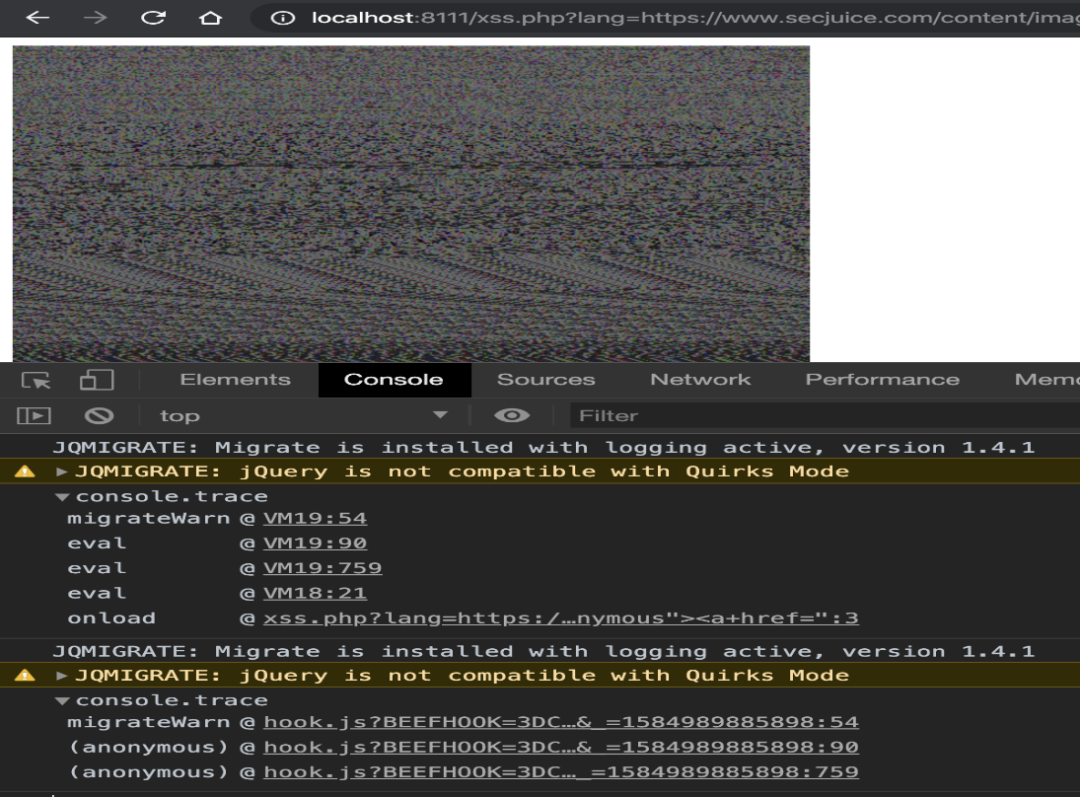
Task: Open the VM19:90 source link
Action: tap(315, 544)
